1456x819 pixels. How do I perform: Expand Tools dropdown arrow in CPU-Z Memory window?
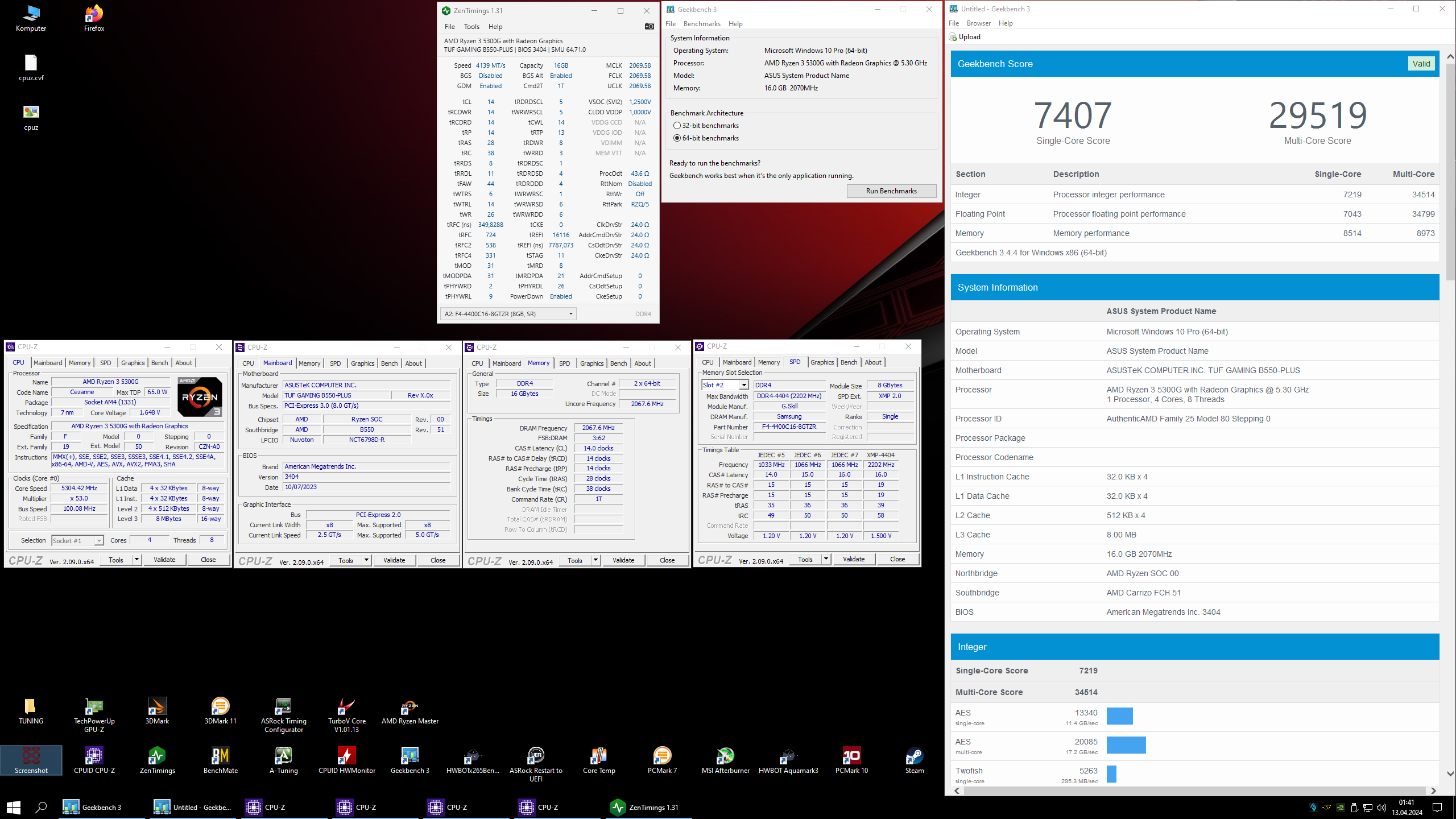pos(595,560)
